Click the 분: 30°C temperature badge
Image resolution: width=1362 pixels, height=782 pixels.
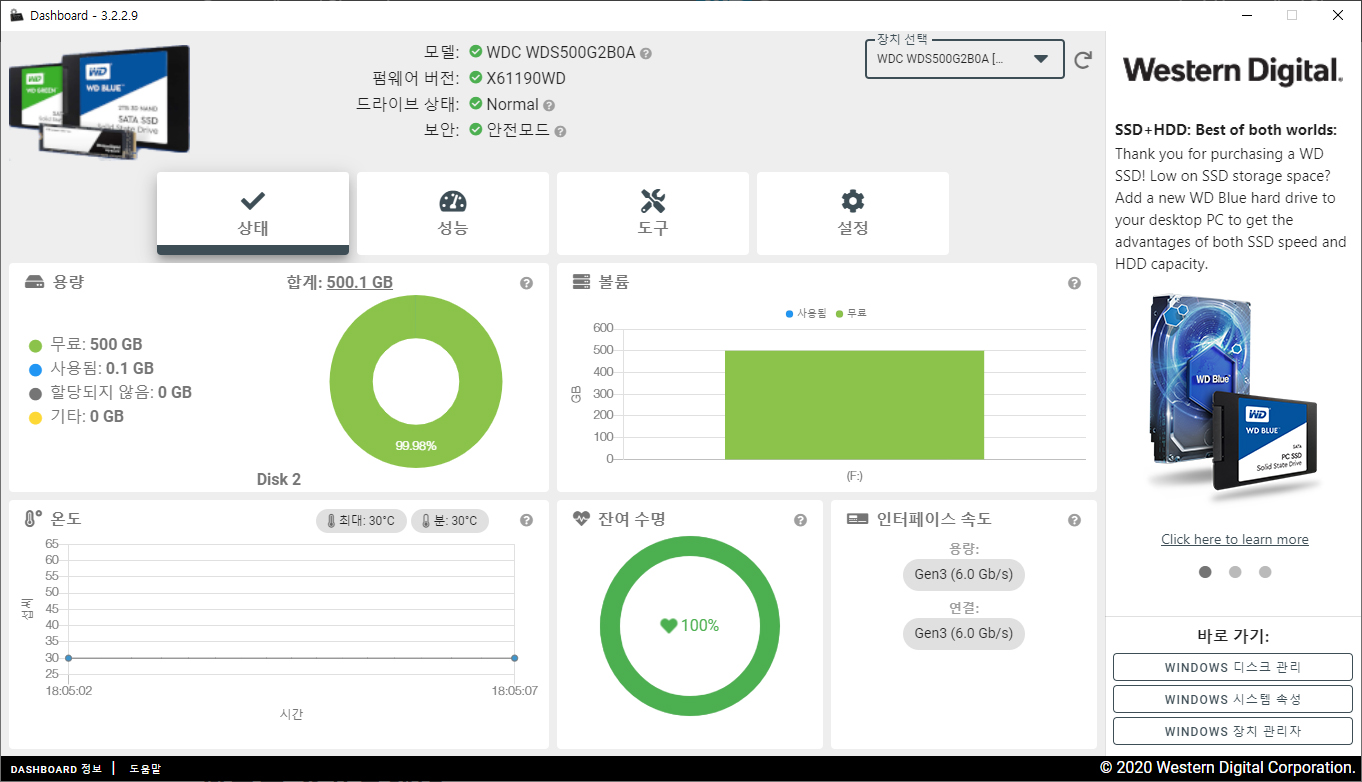tap(450, 521)
